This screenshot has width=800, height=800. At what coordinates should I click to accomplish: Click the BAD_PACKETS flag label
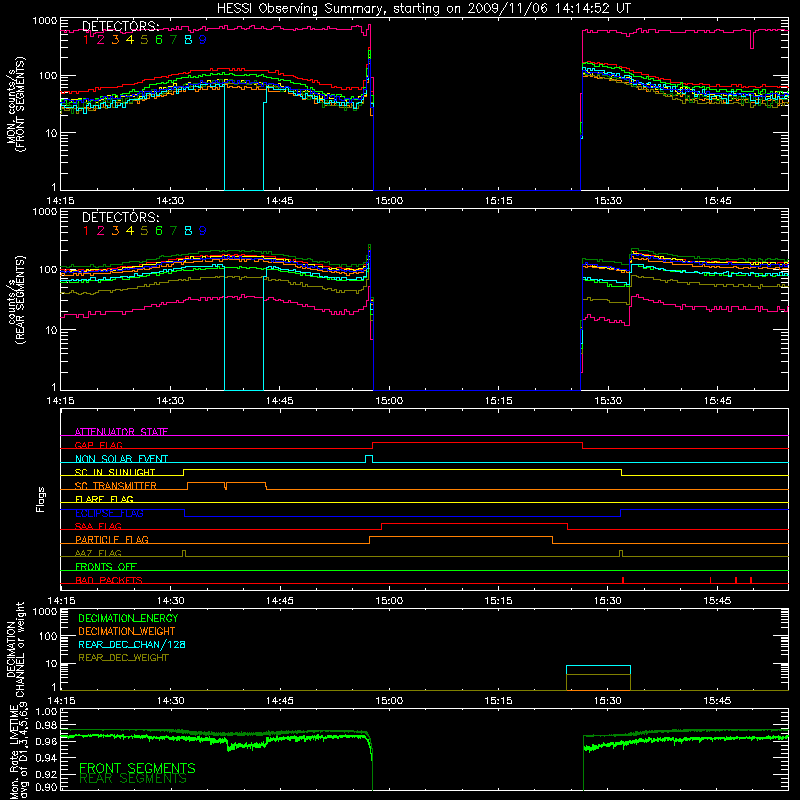point(109,580)
